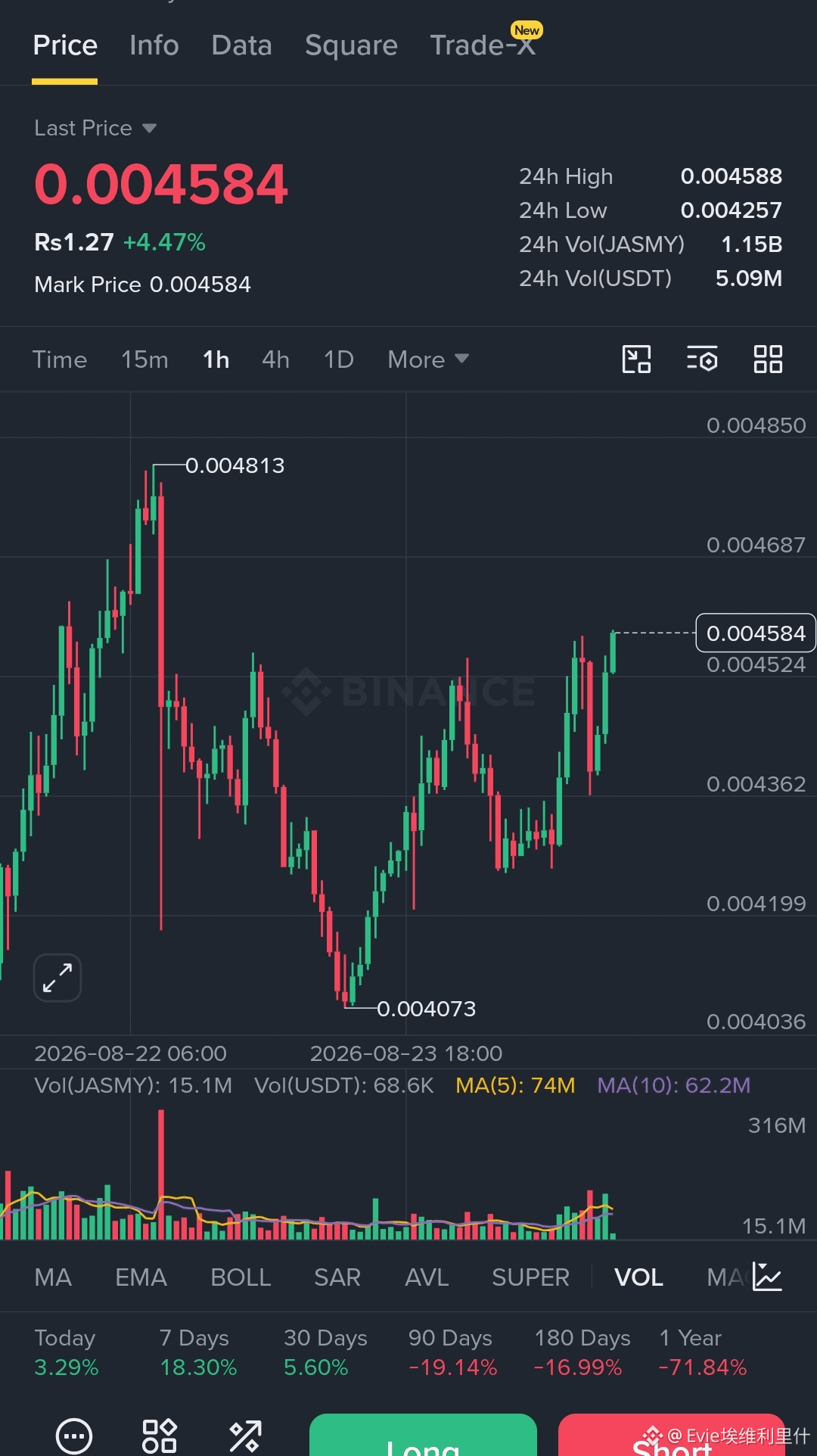Enable the MA indicator
Image resolution: width=817 pixels, height=1456 pixels.
(x=53, y=1277)
